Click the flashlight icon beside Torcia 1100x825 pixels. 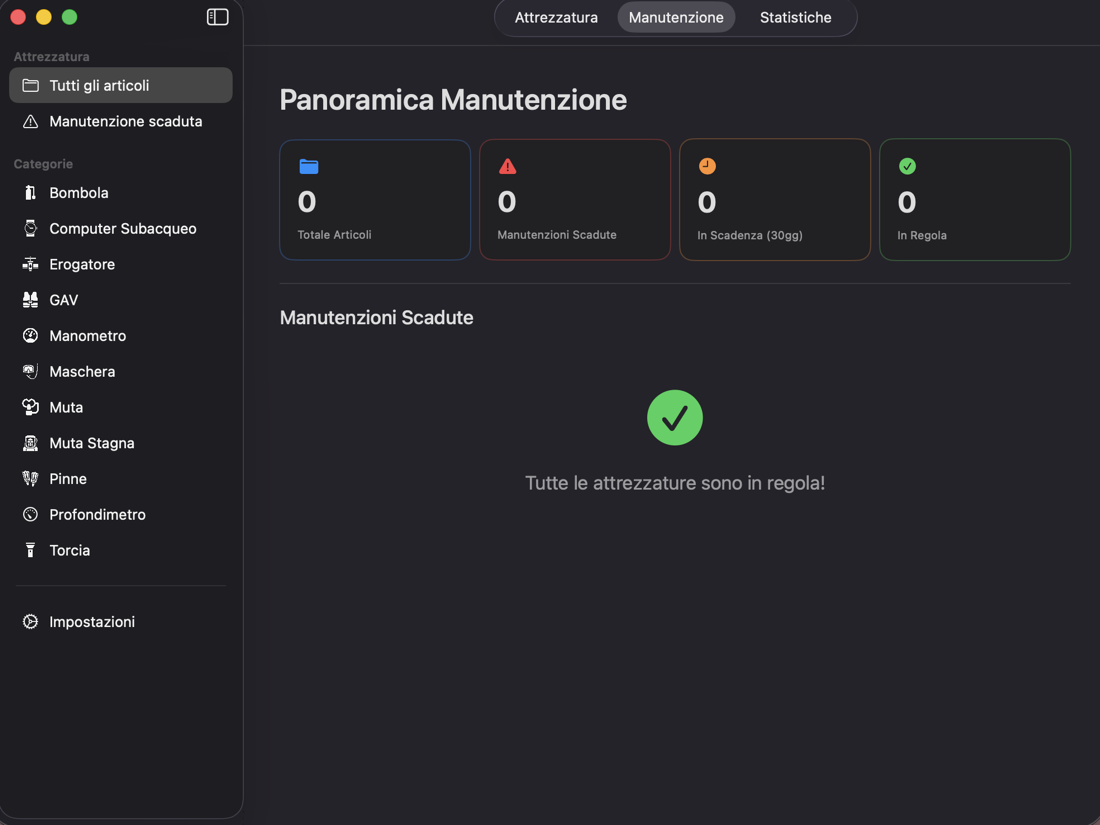point(30,551)
